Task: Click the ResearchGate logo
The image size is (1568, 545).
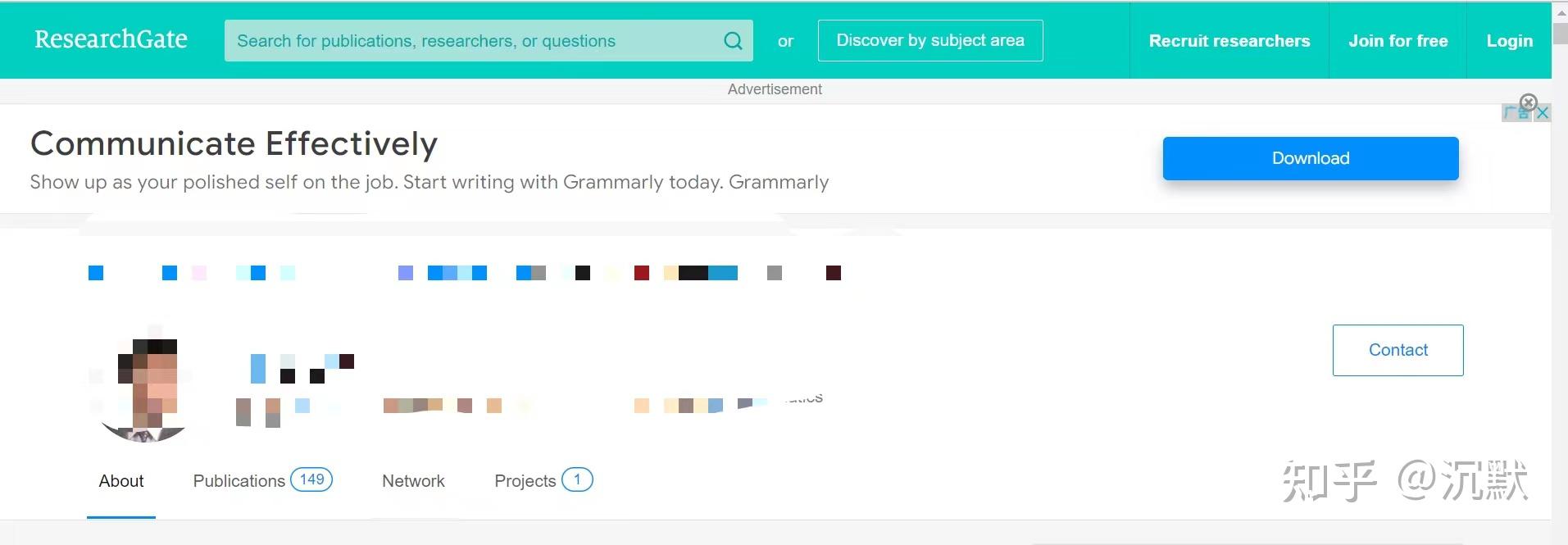Action: [111, 39]
